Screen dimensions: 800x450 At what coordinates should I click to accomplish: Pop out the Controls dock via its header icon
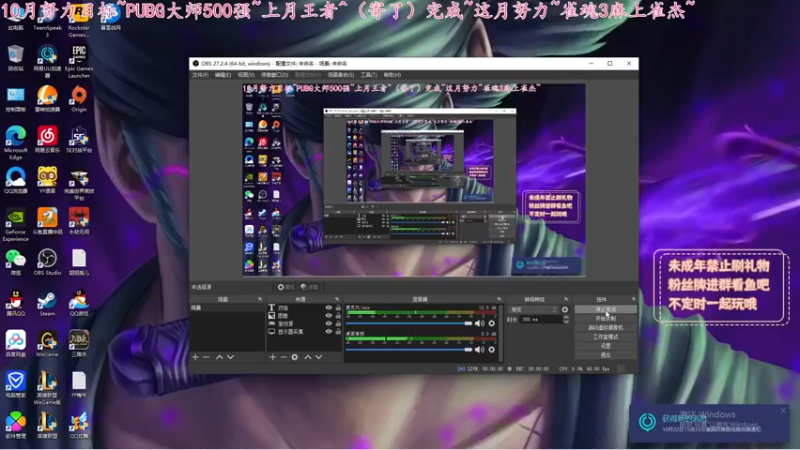coord(634,299)
